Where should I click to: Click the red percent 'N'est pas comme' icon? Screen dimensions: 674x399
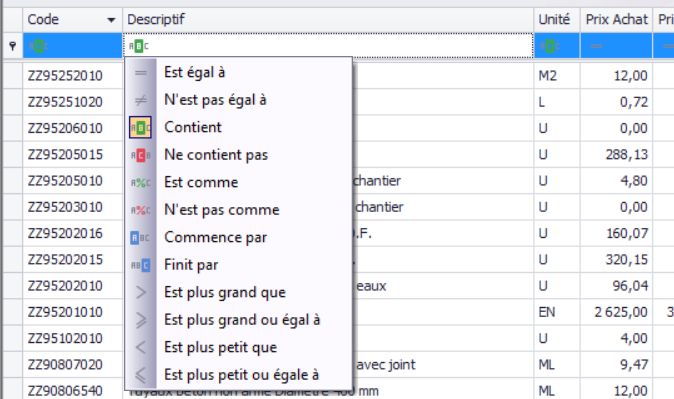click(x=141, y=210)
